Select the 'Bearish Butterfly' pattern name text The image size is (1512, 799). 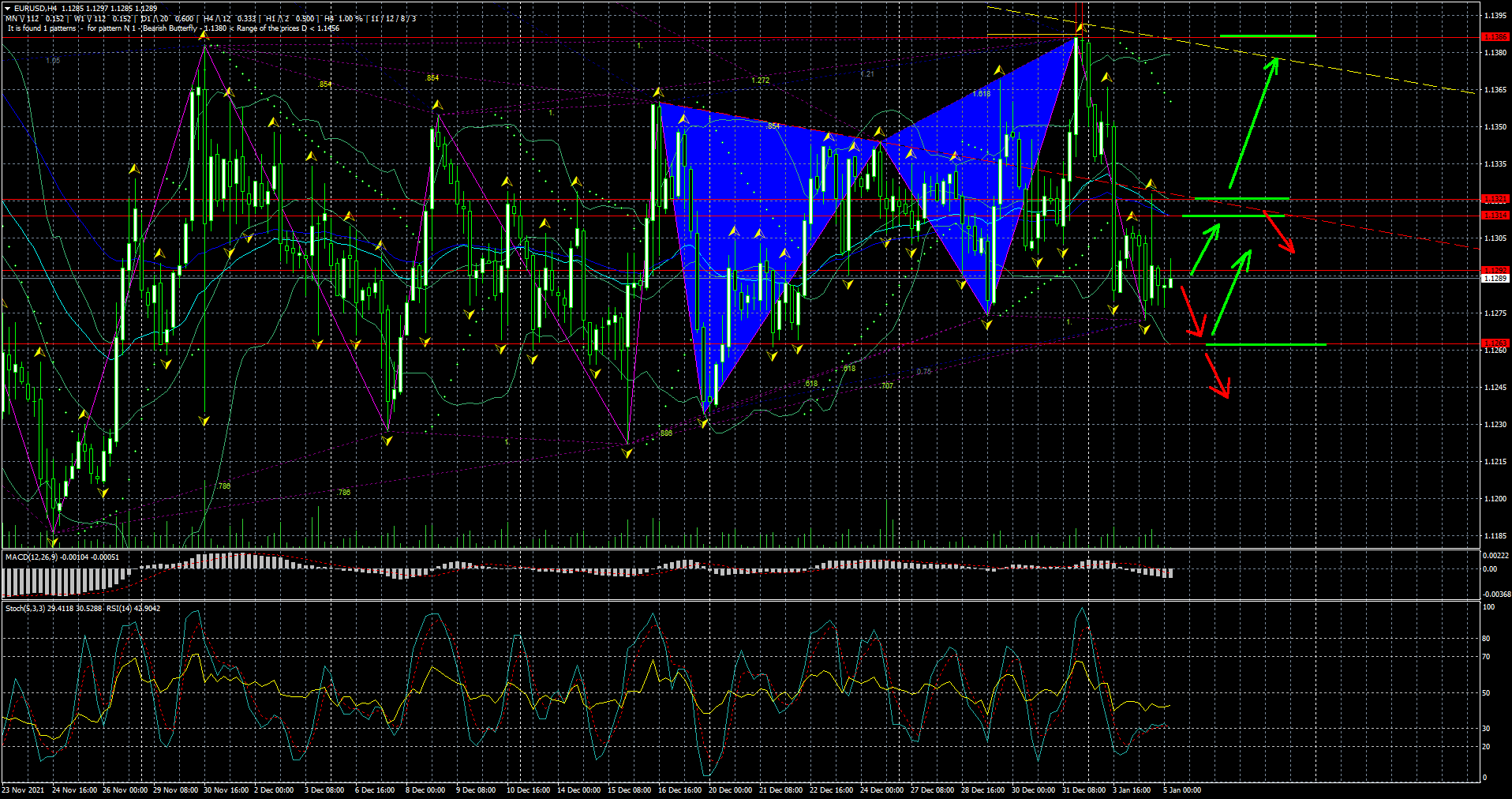coord(170,28)
